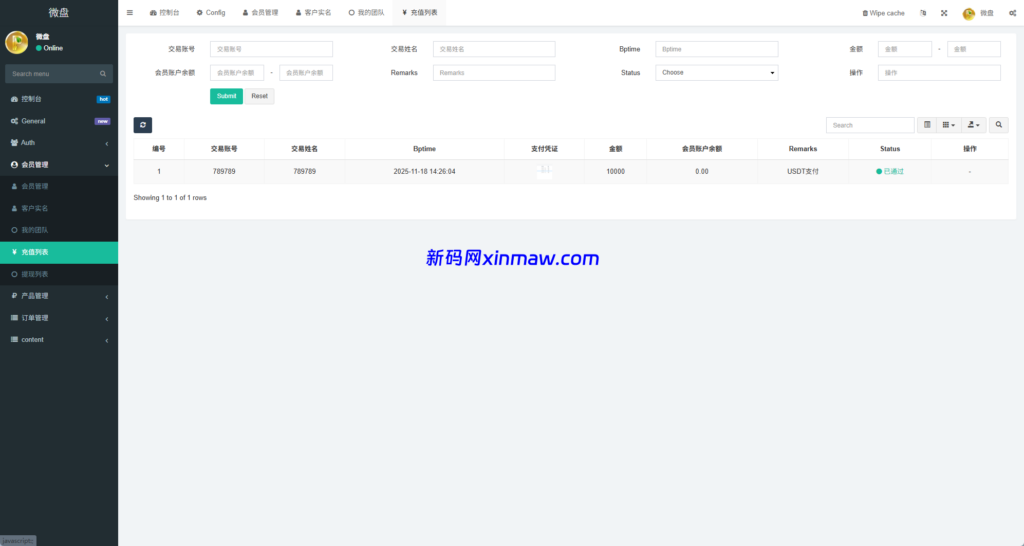Focus the Bptime input field

pos(716,49)
